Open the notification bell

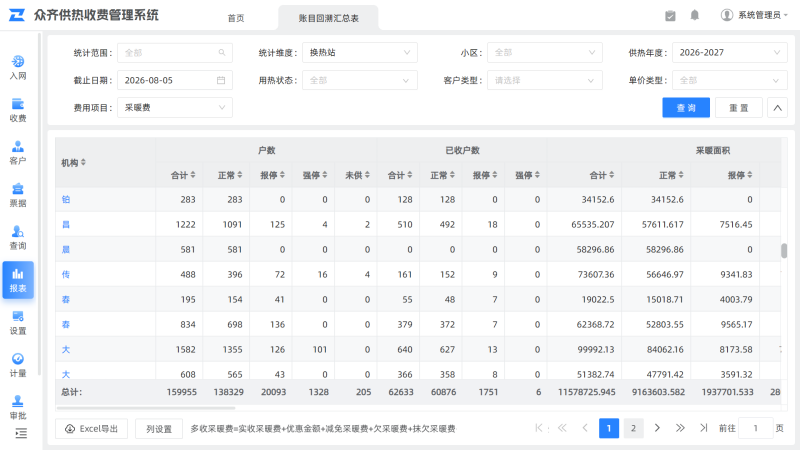coord(694,15)
